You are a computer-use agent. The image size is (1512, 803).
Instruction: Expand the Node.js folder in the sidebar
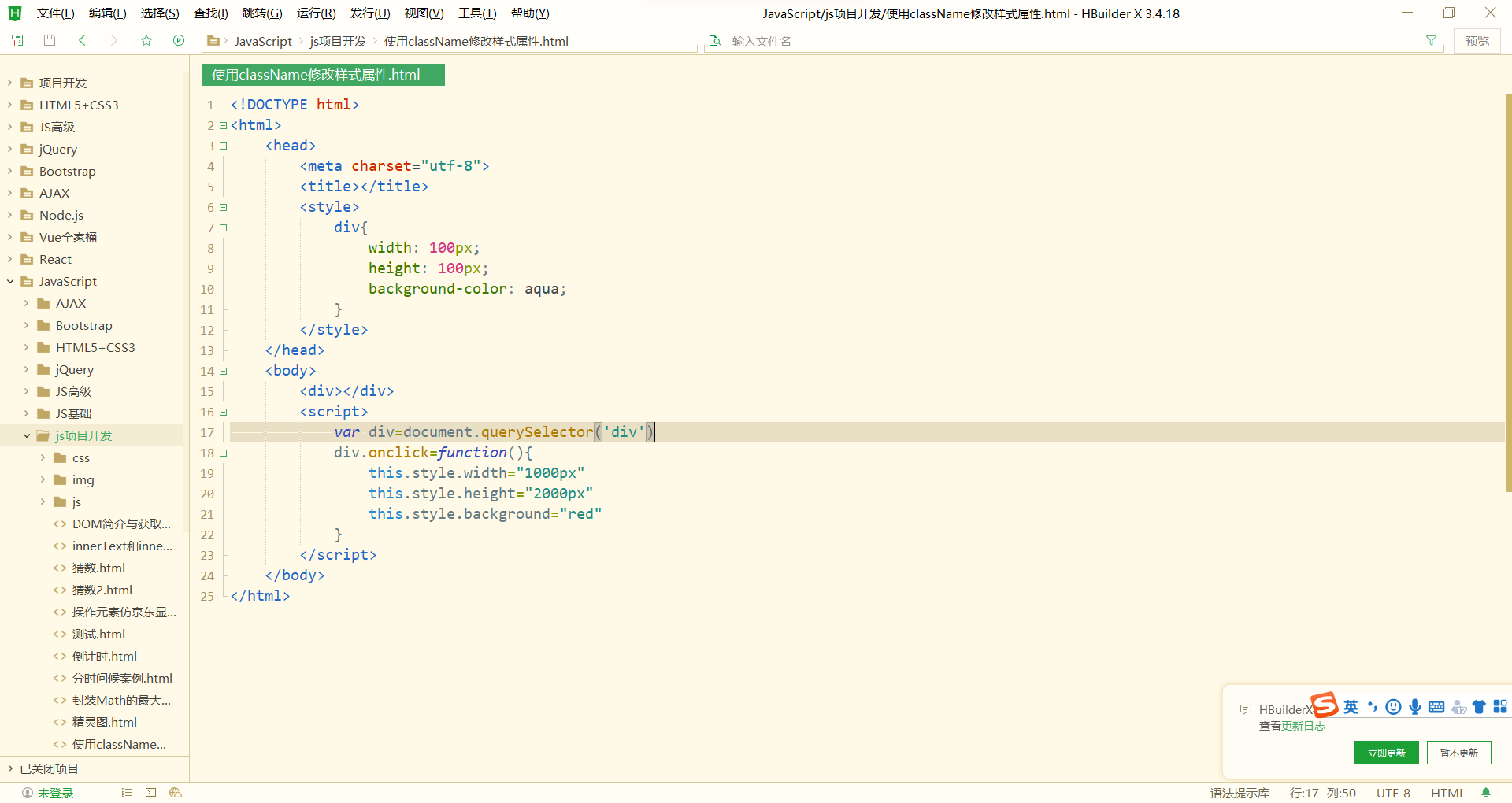8,215
